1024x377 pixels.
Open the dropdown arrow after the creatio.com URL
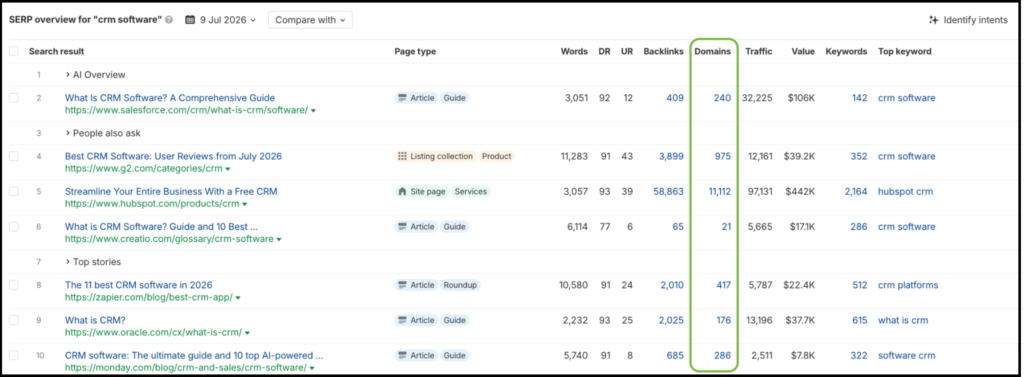tap(279, 240)
